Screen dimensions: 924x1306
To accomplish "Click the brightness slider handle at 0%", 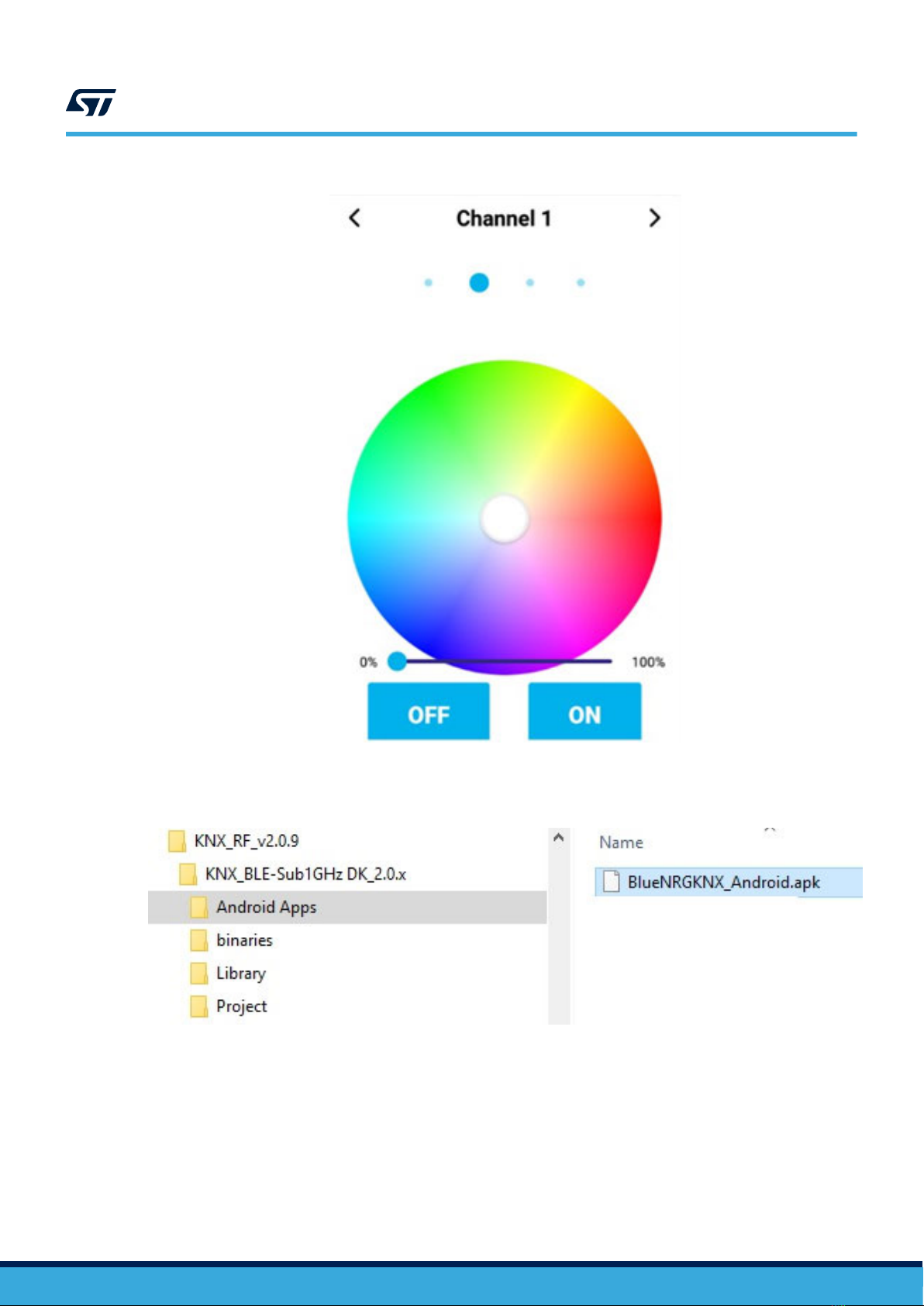I will (397, 661).
